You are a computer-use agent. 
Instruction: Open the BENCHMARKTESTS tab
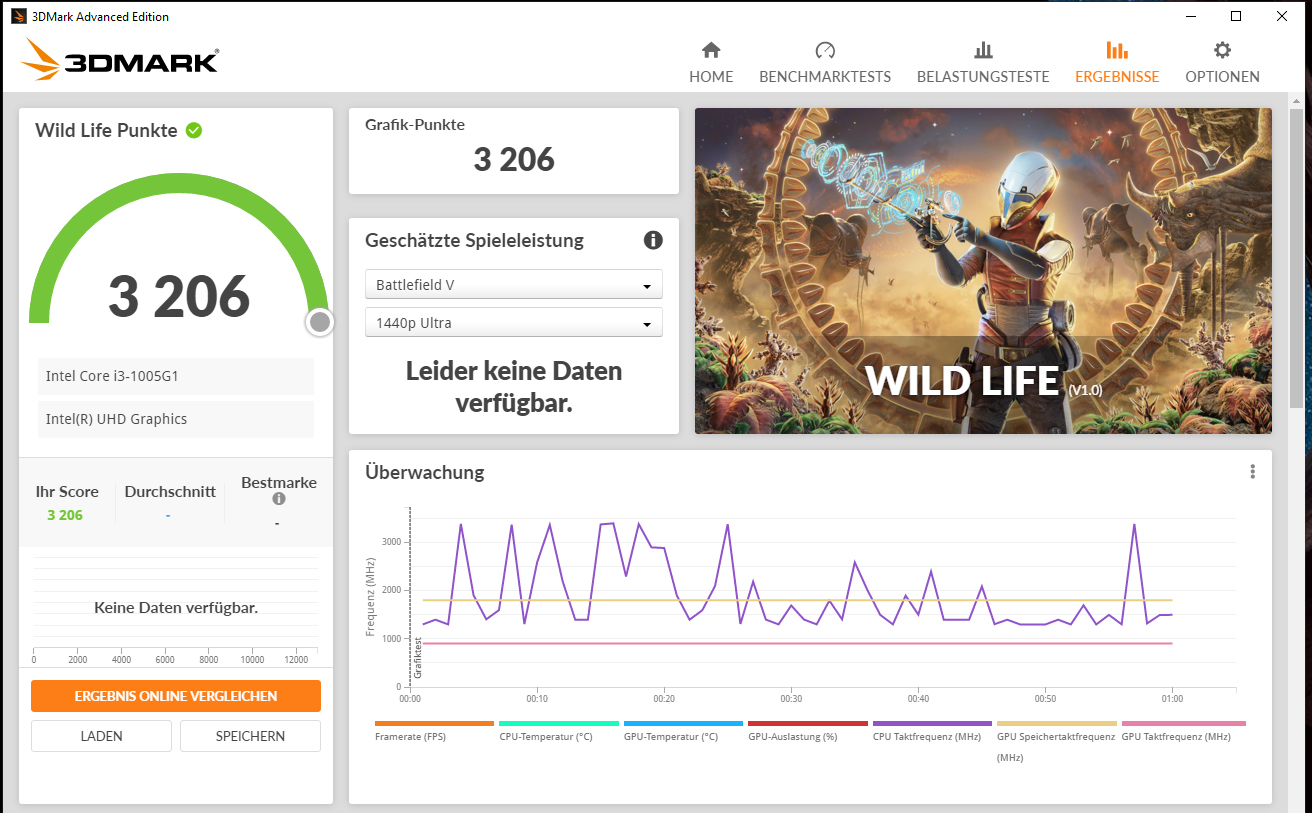(x=825, y=62)
